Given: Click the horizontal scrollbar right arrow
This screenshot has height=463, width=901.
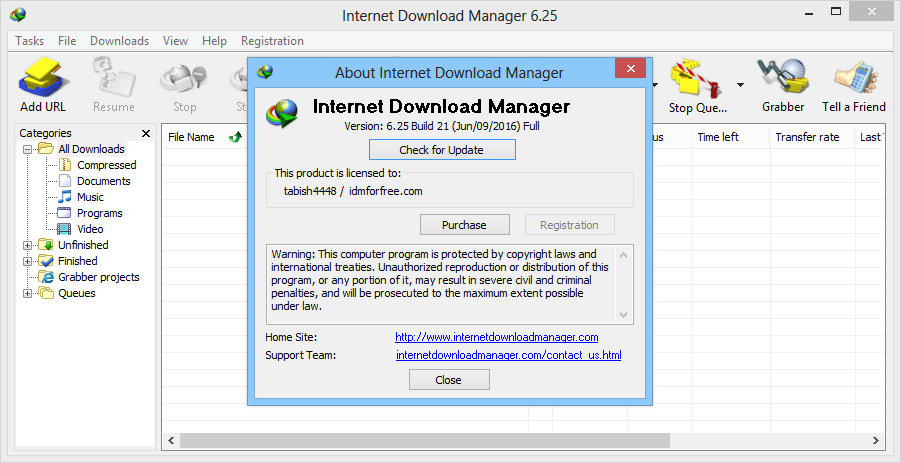Looking at the screenshot, I should pos(875,441).
